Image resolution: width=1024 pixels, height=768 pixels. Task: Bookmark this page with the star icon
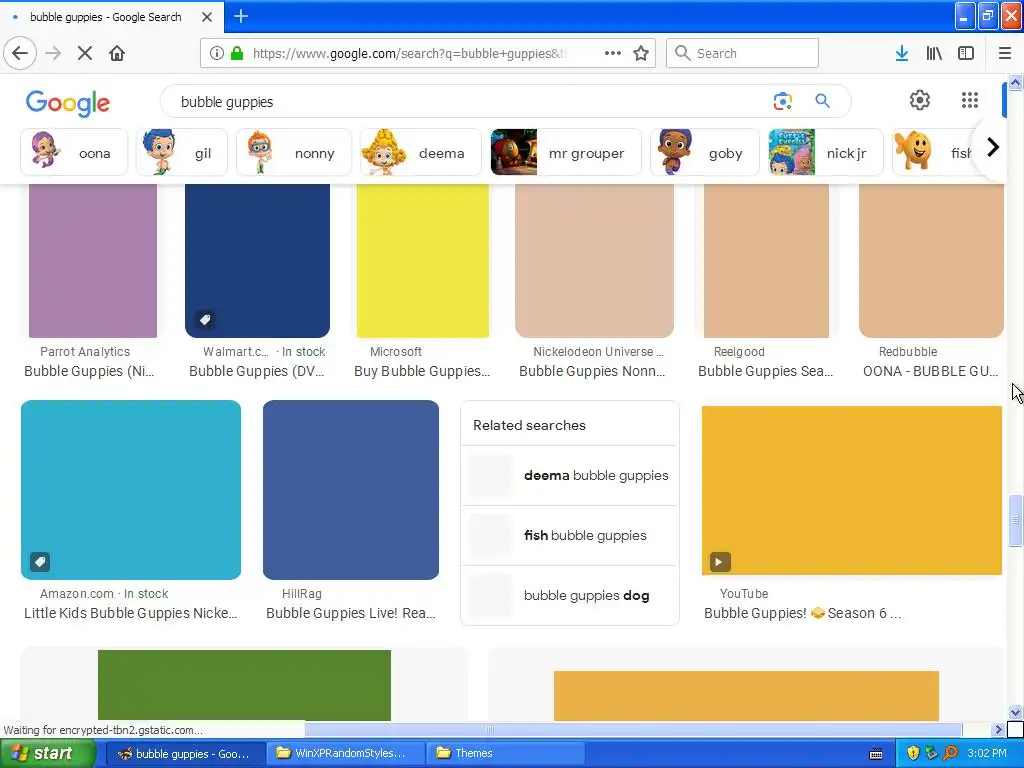pos(641,53)
